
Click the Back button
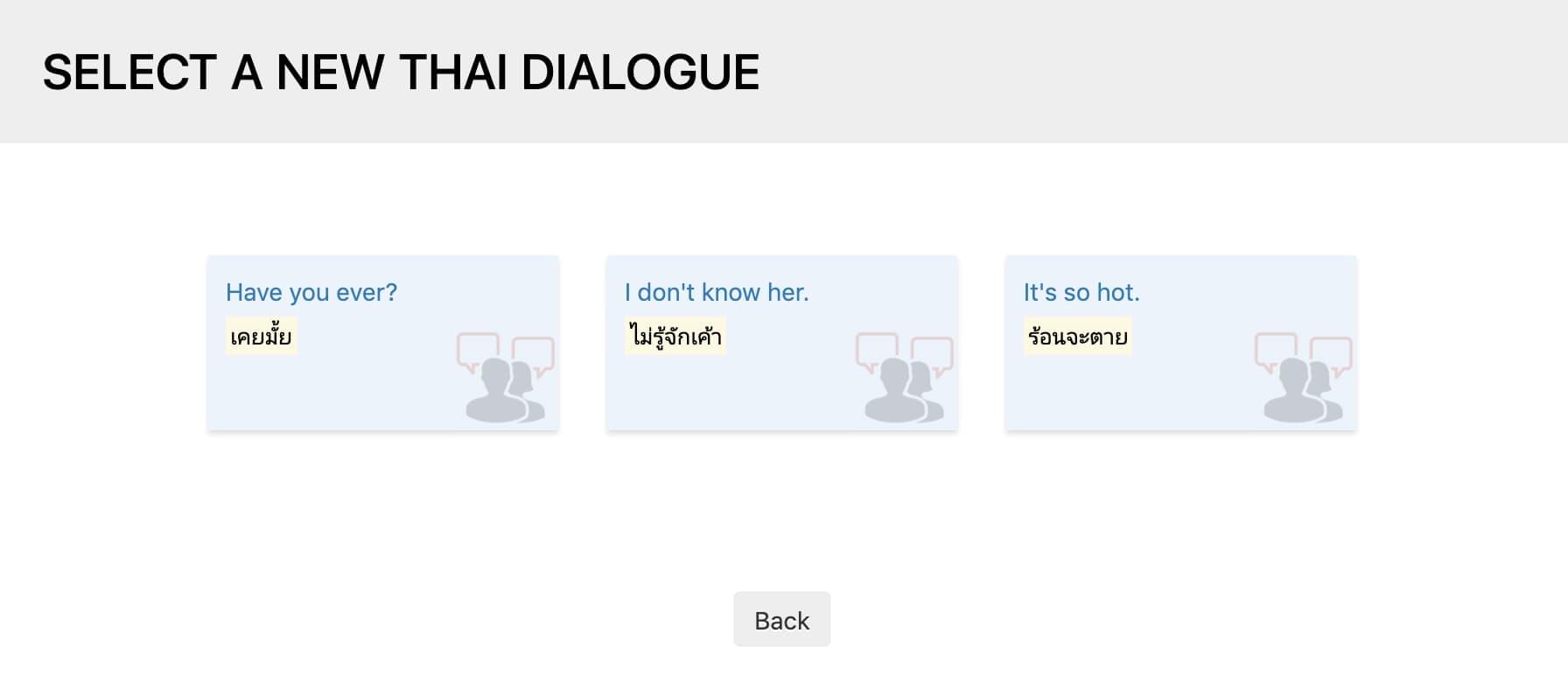tap(781, 620)
